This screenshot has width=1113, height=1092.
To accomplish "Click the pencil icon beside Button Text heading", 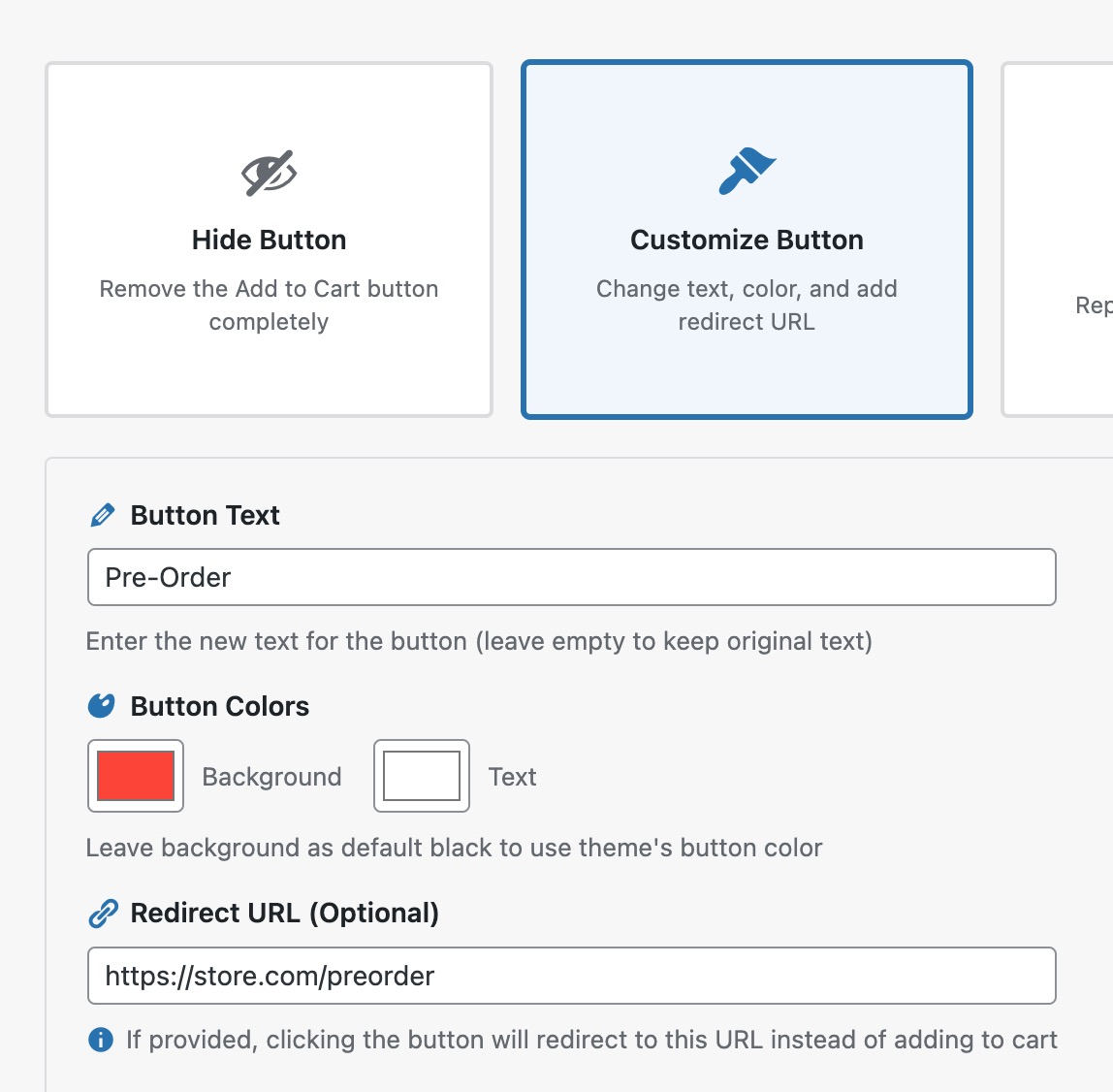I will click(x=103, y=515).
